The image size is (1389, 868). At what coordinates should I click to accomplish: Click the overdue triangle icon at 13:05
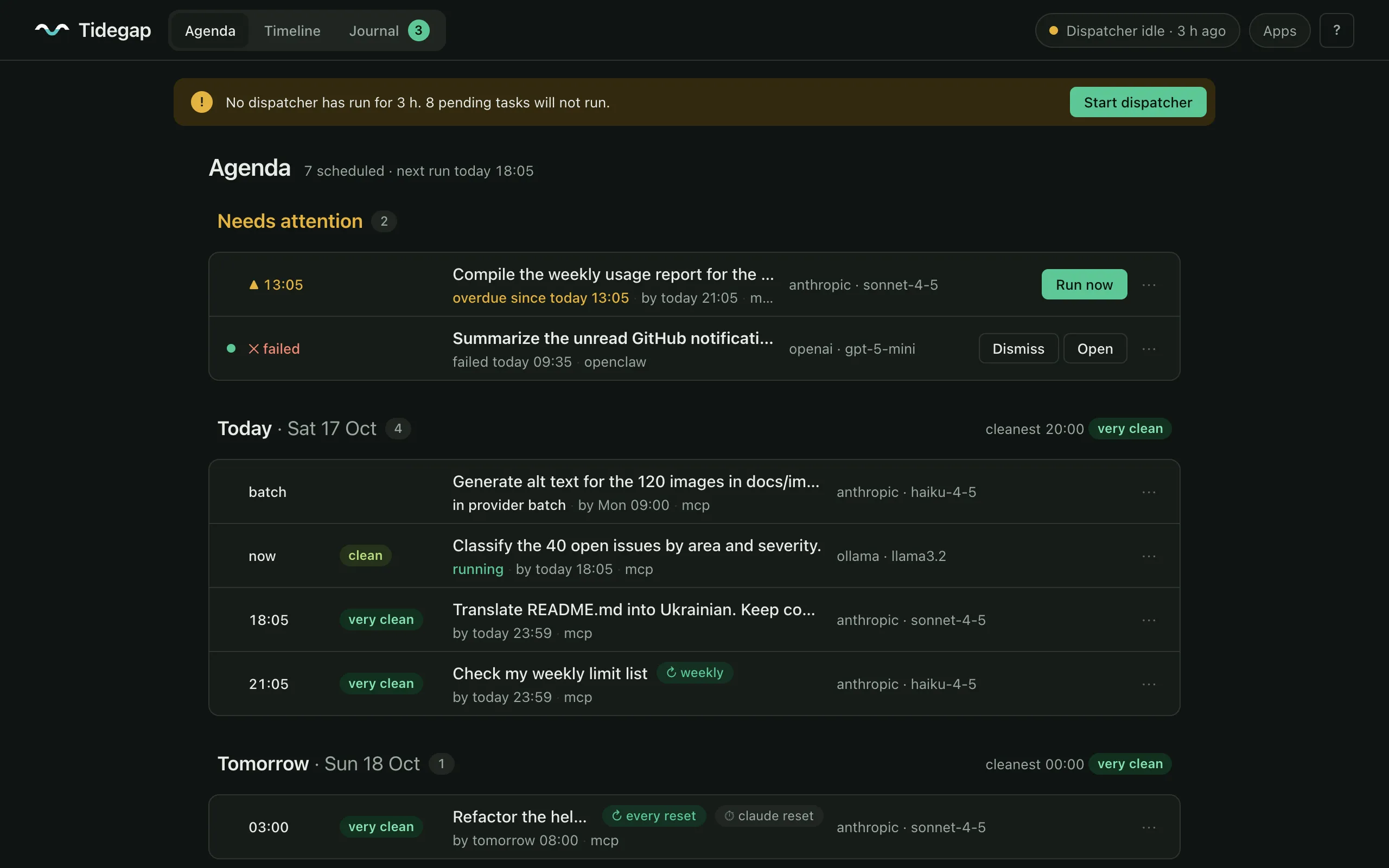click(254, 285)
